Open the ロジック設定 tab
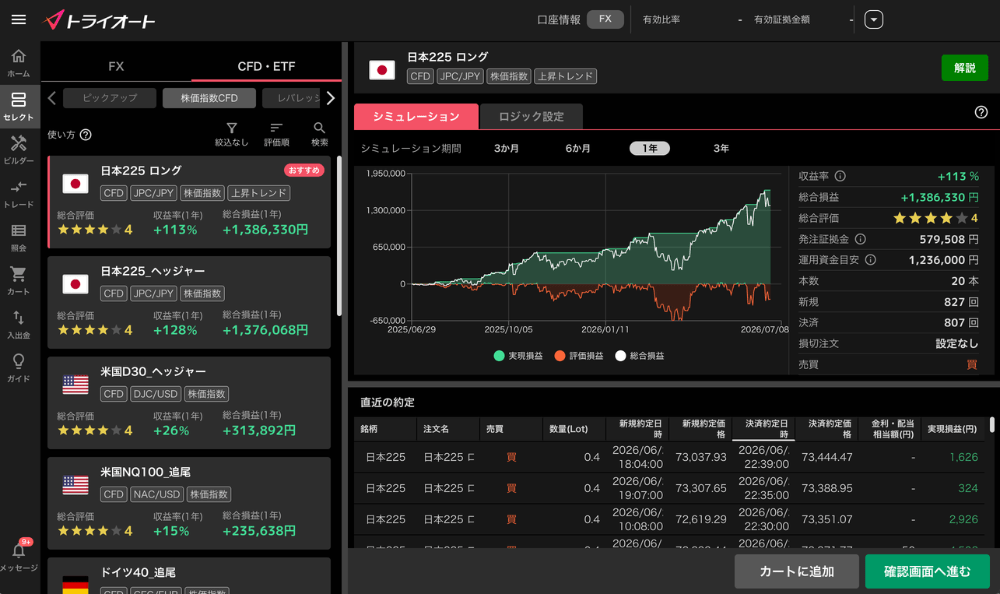The height and width of the screenshot is (594, 1000). coord(531,116)
